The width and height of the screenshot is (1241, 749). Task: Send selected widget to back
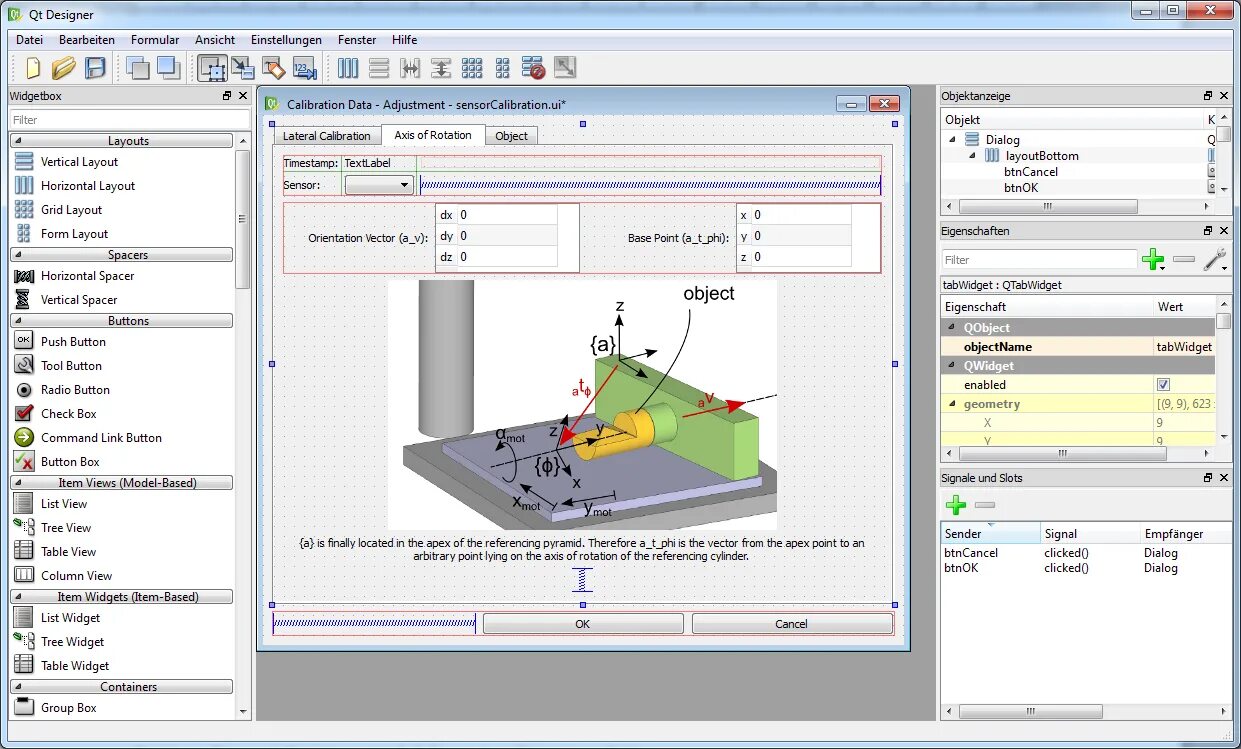click(x=137, y=68)
